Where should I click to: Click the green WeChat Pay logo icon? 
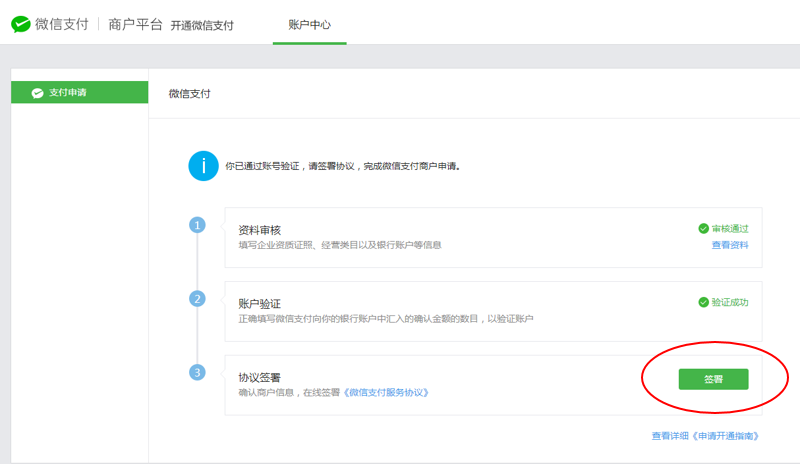[x=21, y=24]
